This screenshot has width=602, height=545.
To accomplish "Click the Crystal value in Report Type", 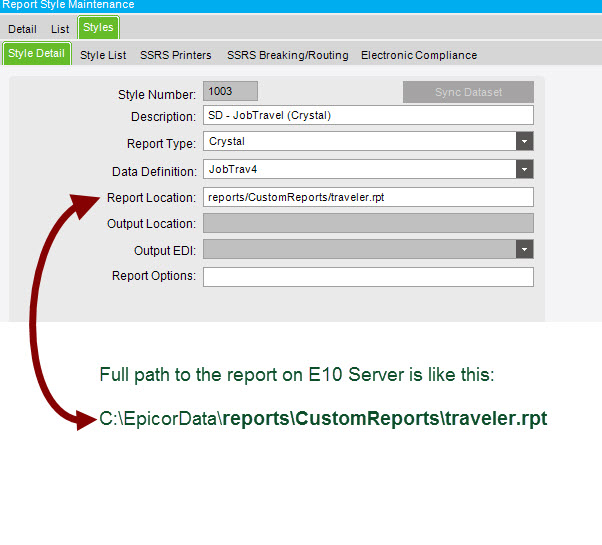I will 227,142.
